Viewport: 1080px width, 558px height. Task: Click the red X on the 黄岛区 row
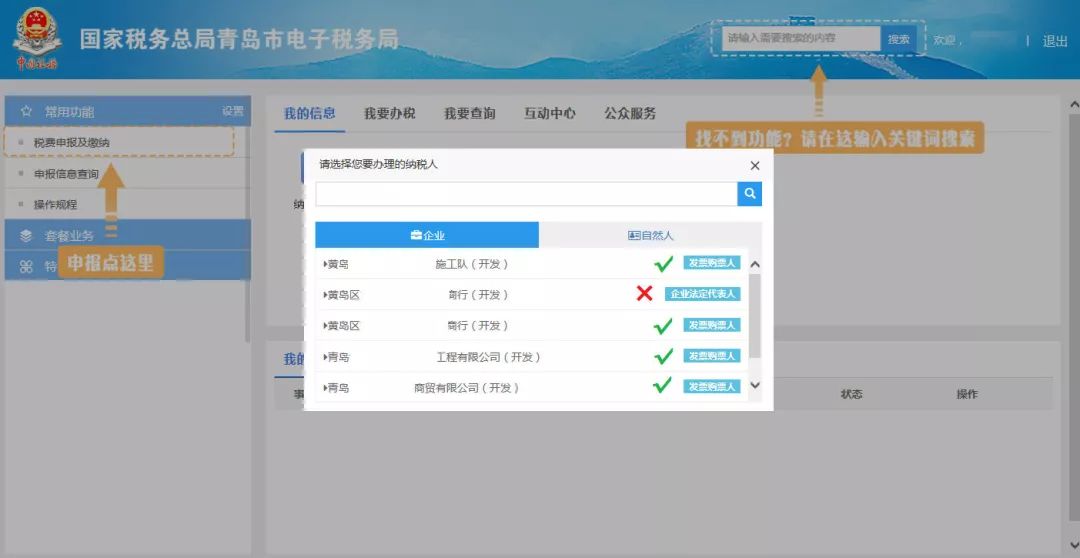pyautogui.click(x=645, y=294)
